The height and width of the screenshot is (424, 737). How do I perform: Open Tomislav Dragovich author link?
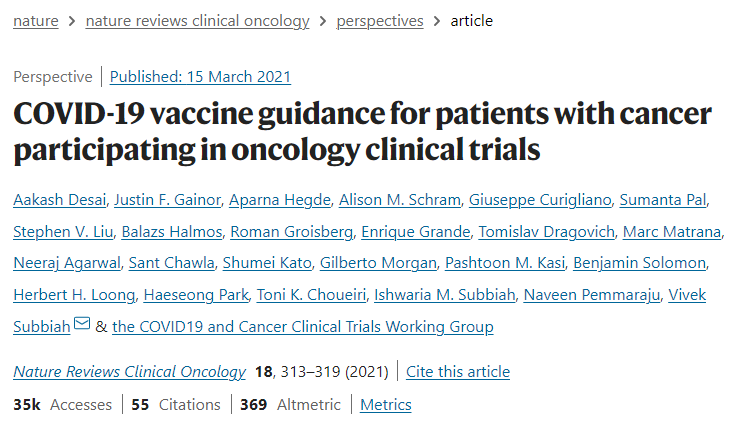pos(547,231)
